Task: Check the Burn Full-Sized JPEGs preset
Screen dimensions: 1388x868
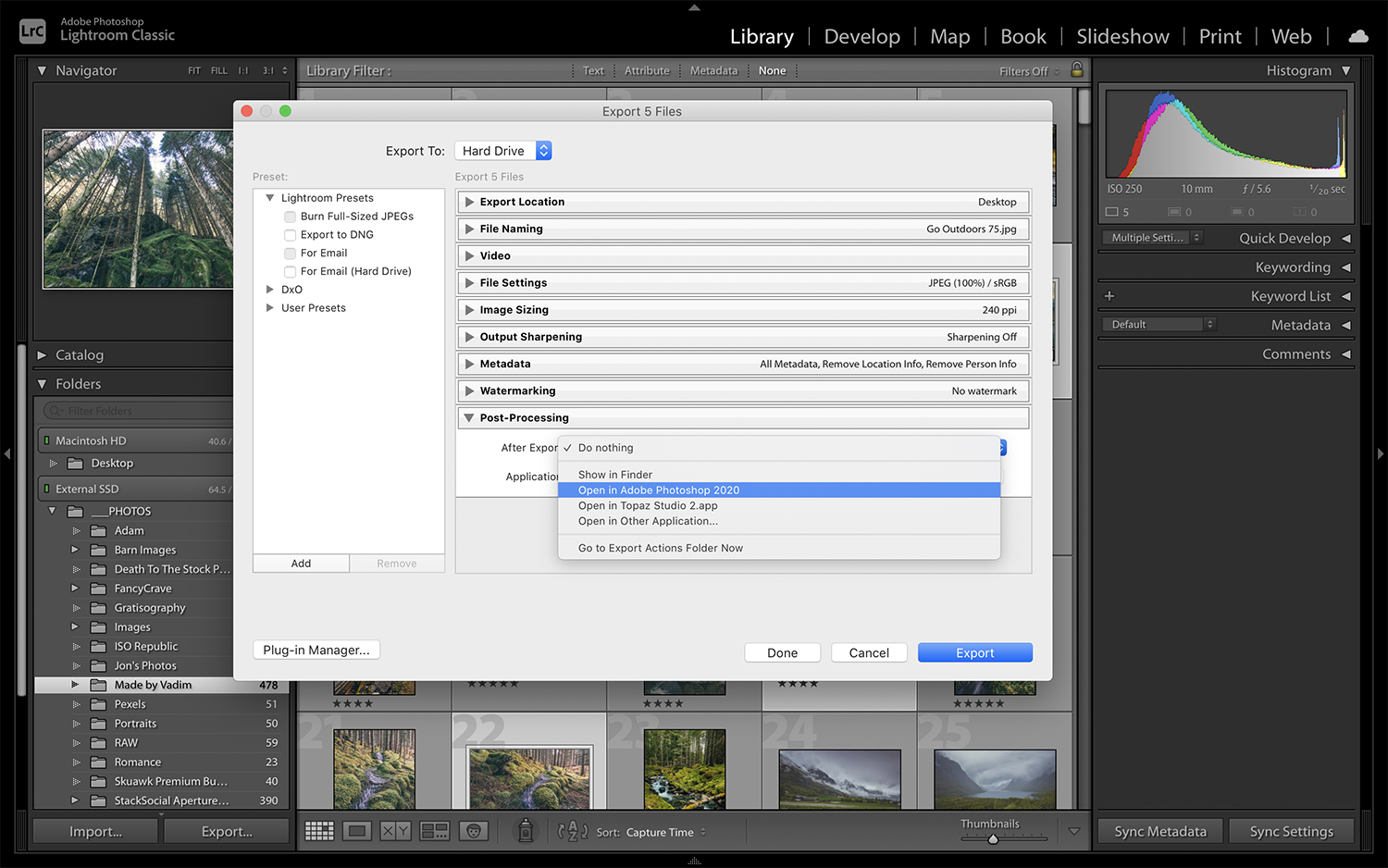Action: (290, 217)
